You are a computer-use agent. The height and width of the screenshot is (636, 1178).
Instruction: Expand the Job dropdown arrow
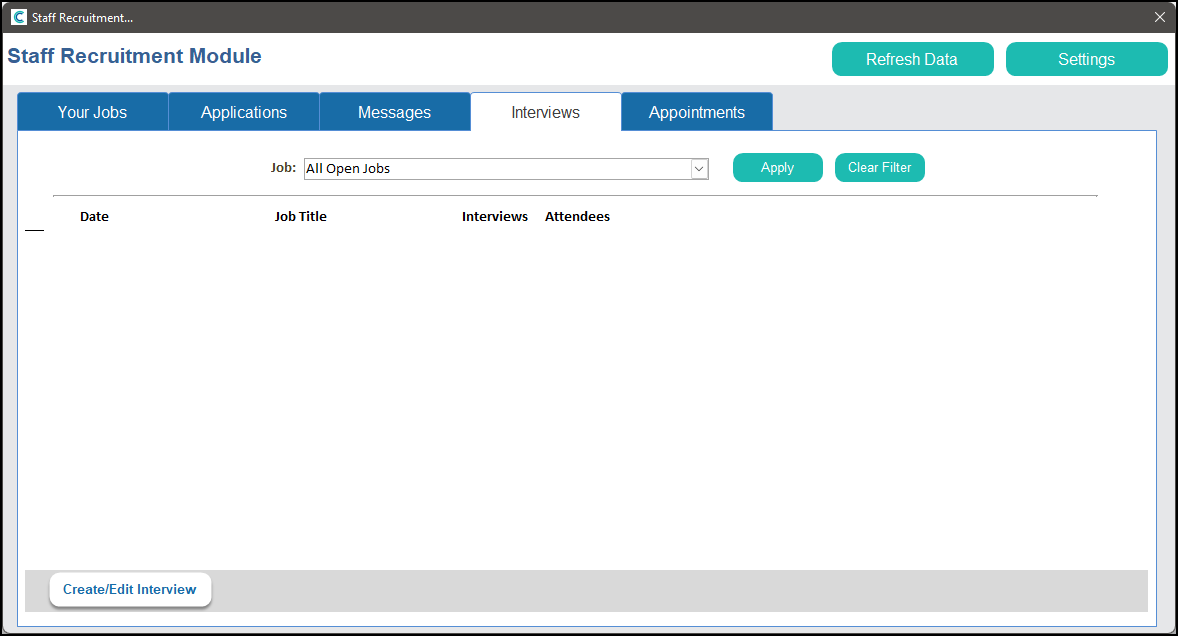pyautogui.click(x=699, y=169)
